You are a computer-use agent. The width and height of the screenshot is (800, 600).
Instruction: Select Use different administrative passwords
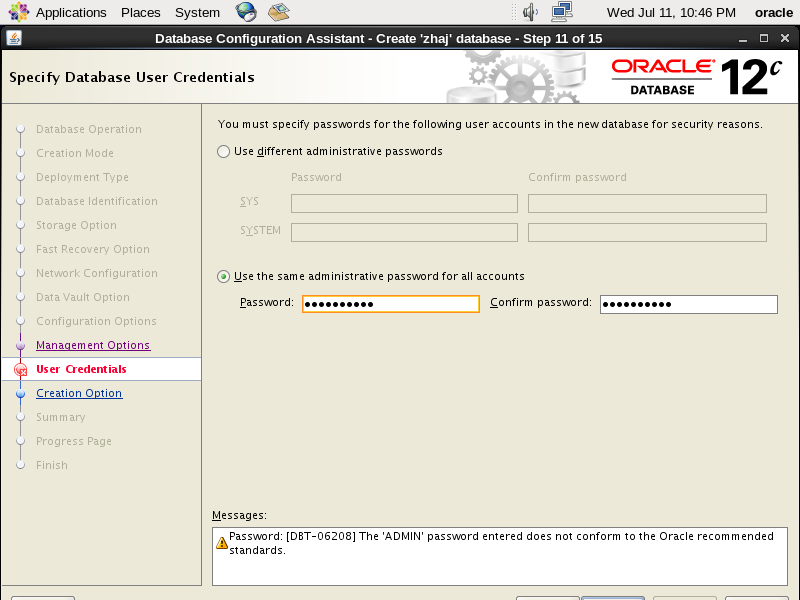tap(223, 152)
